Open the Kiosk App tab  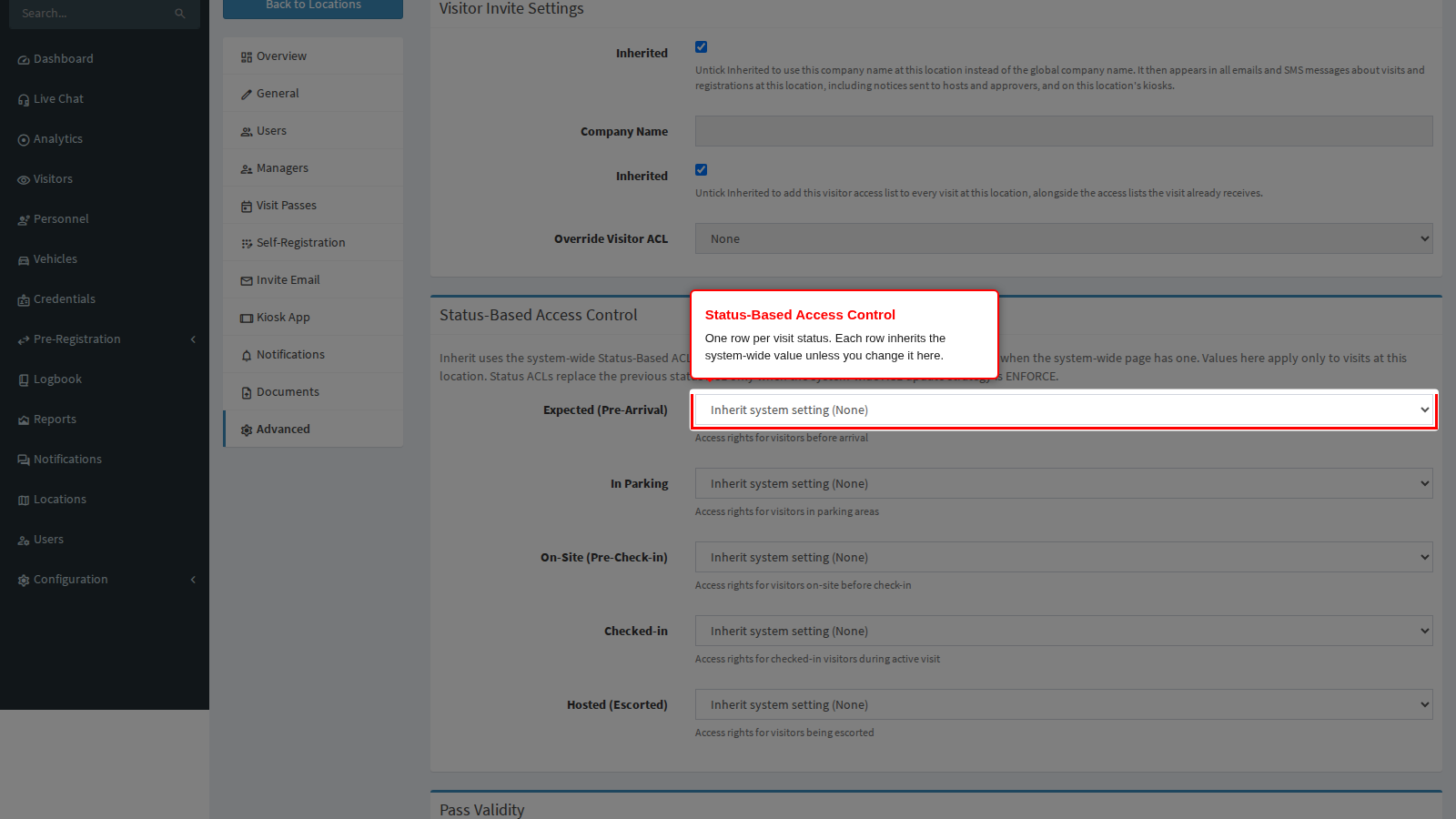313,318
